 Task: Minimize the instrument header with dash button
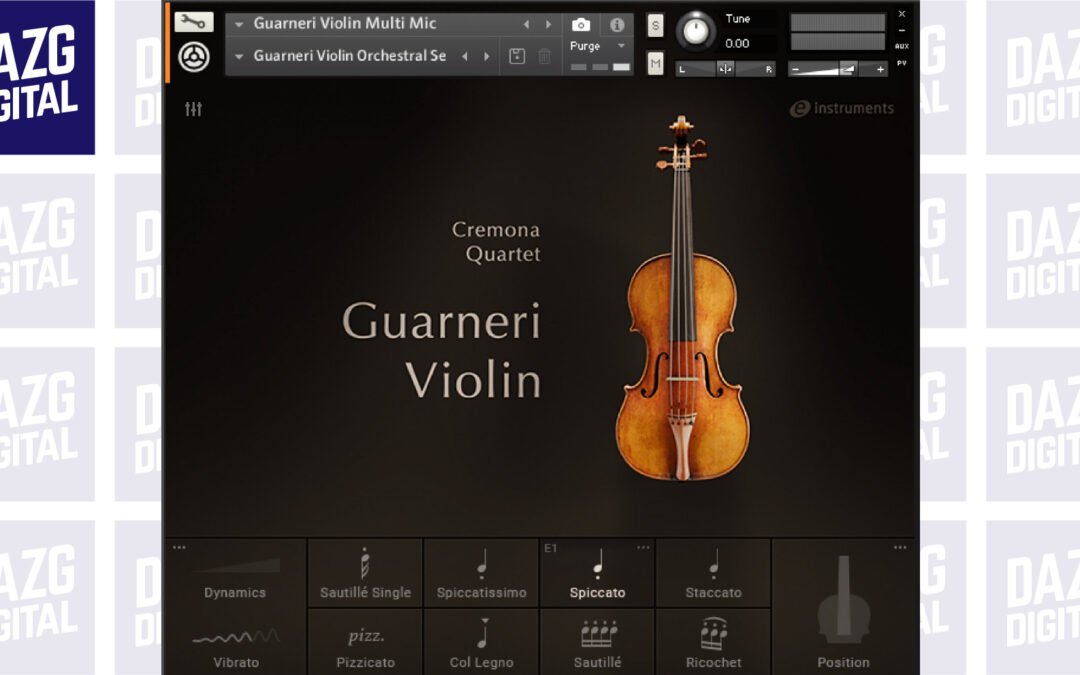pos(902,31)
